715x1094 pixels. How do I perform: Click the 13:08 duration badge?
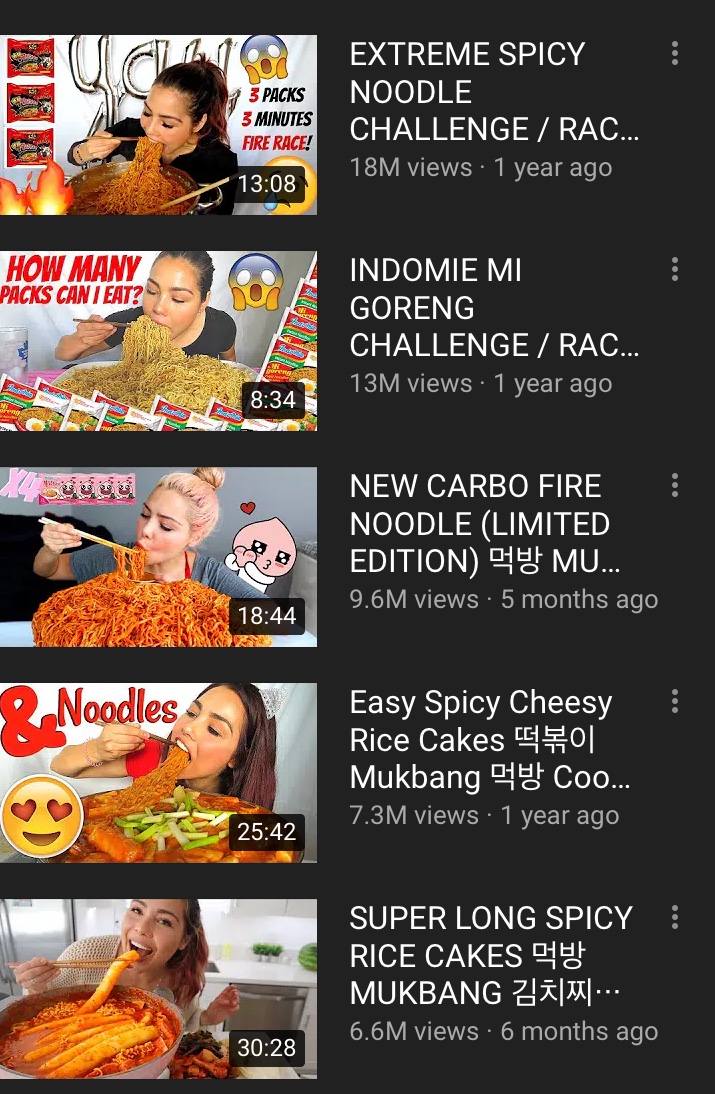[x=267, y=184]
